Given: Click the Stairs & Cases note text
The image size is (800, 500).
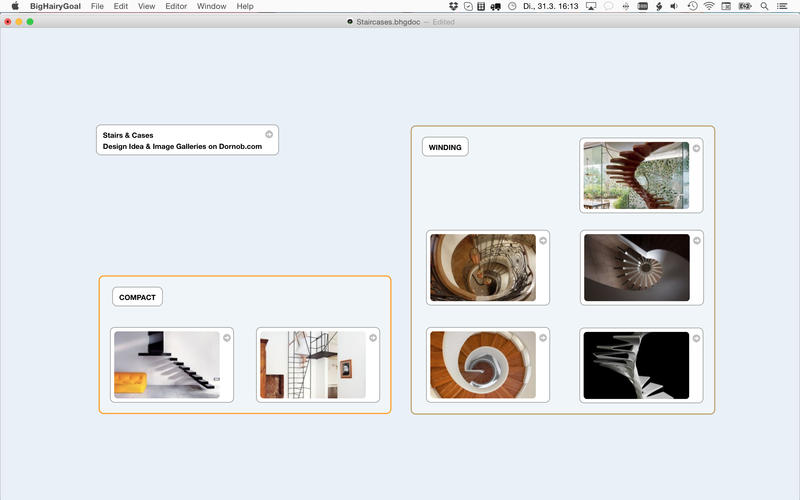Looking at the screenshot, I should [182, 140].
